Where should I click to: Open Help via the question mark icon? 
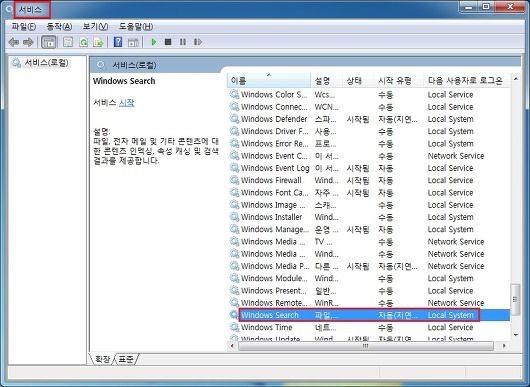pos(118,42)
